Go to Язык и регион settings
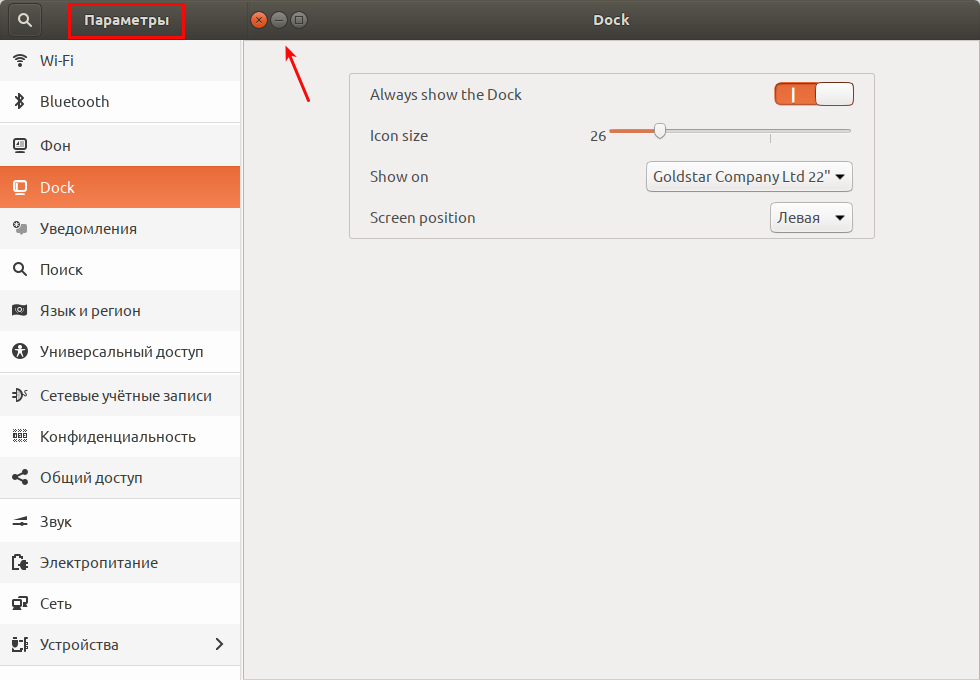980x680 pixels. coord(120,311)
